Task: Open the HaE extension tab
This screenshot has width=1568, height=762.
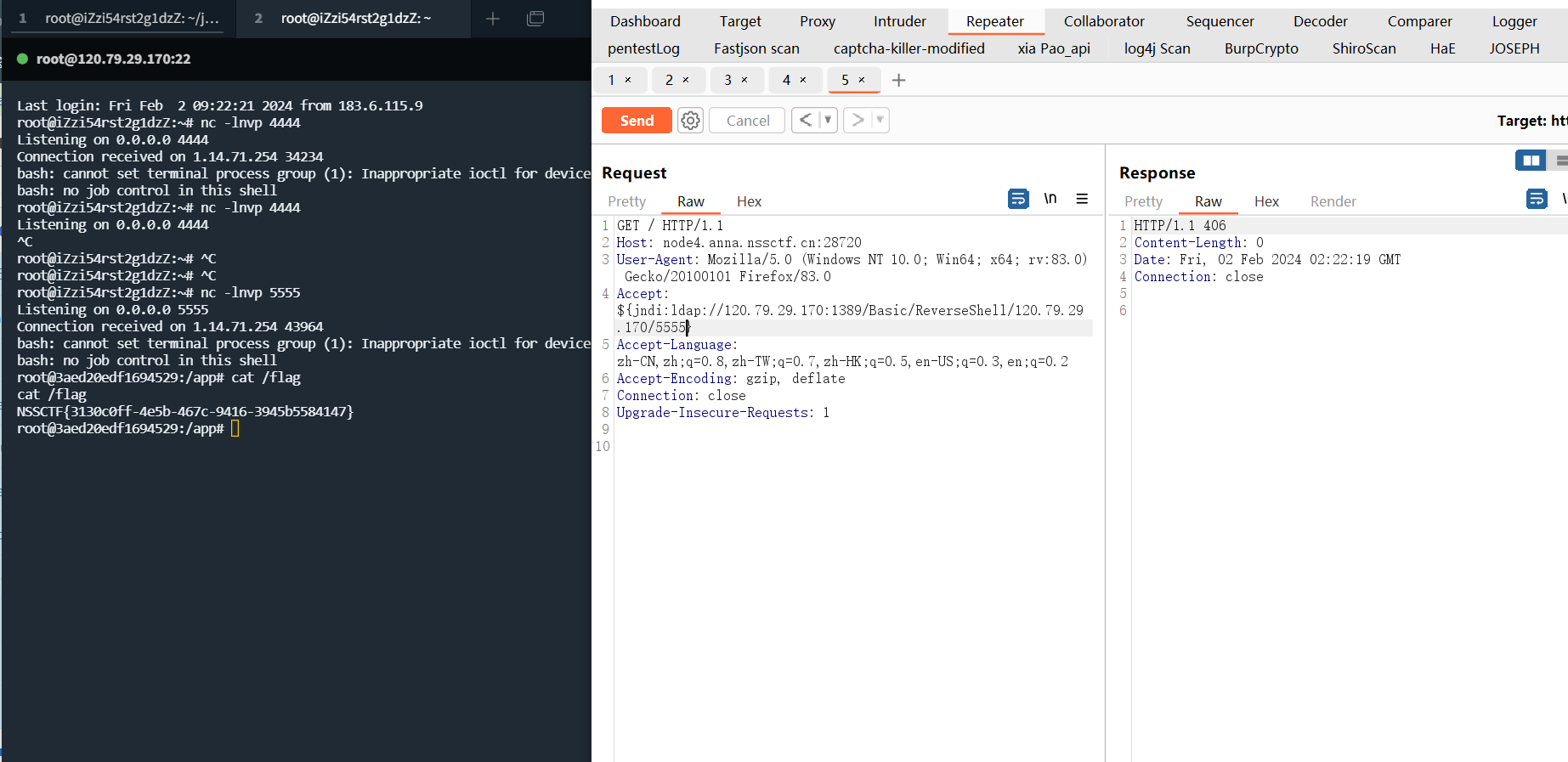Action: pyautogui.click(x=1442, y=48)
